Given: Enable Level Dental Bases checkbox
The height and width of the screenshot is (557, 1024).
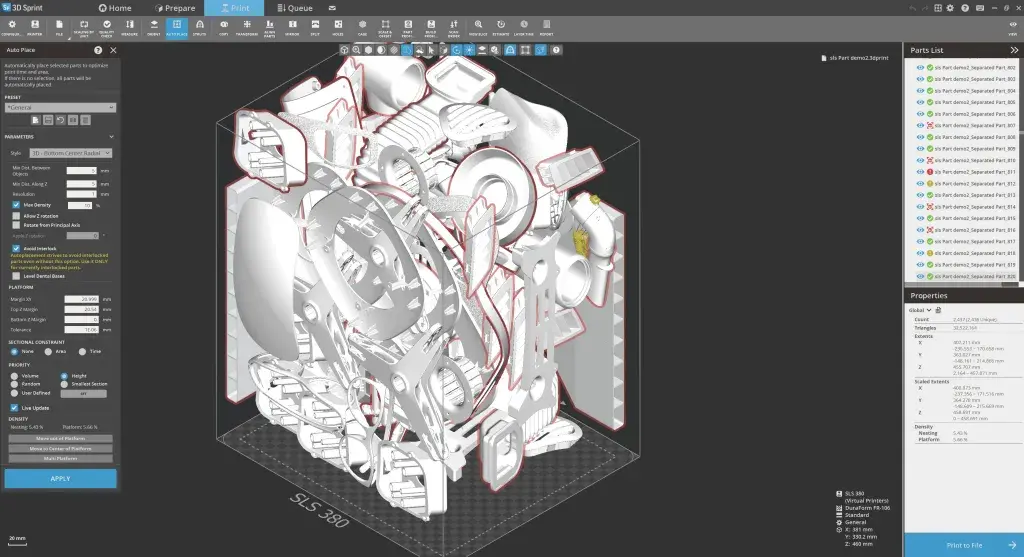Looking at the screenshot, I should 16,276.
